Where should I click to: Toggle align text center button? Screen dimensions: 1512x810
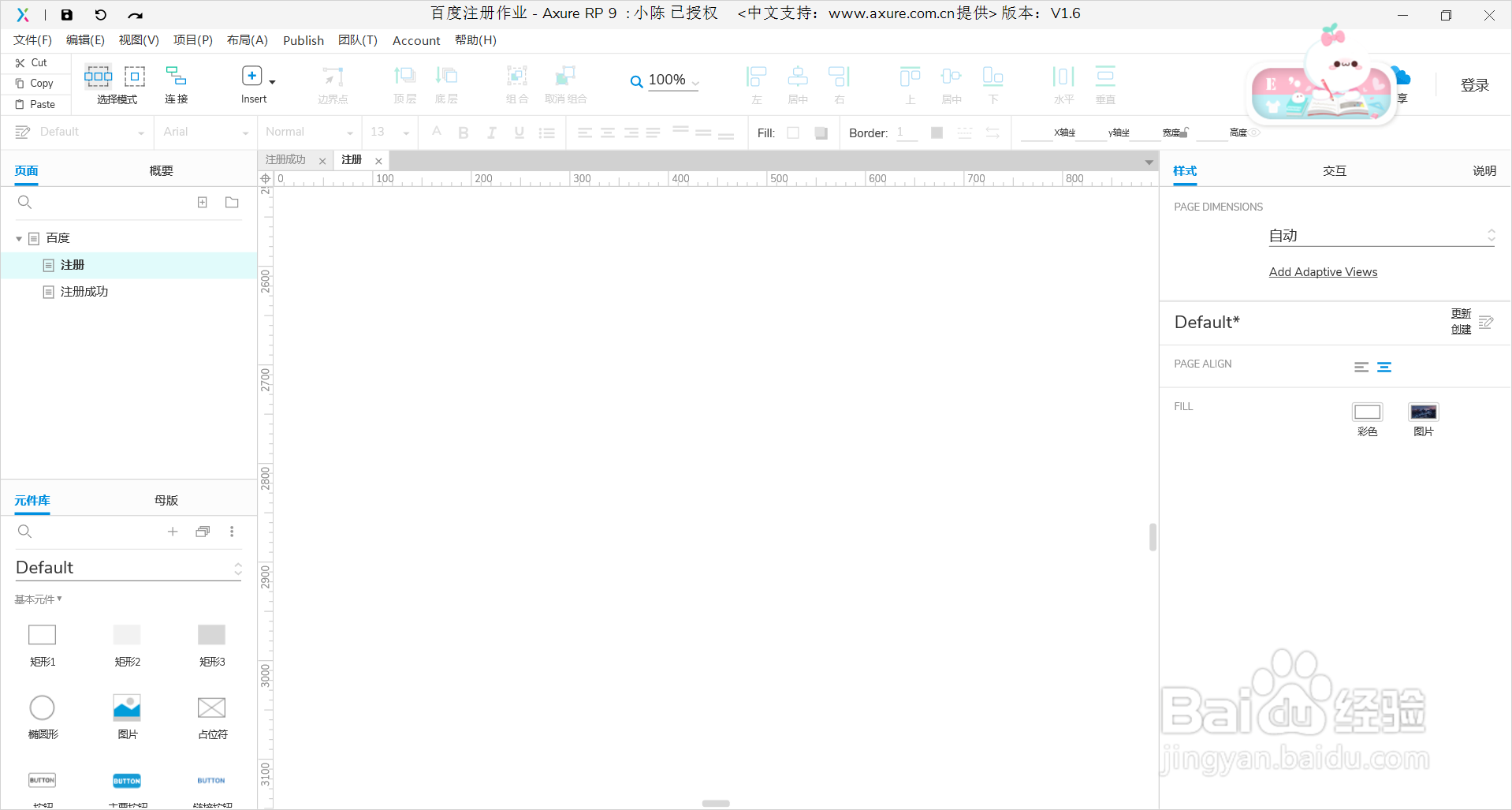point(608,133)
